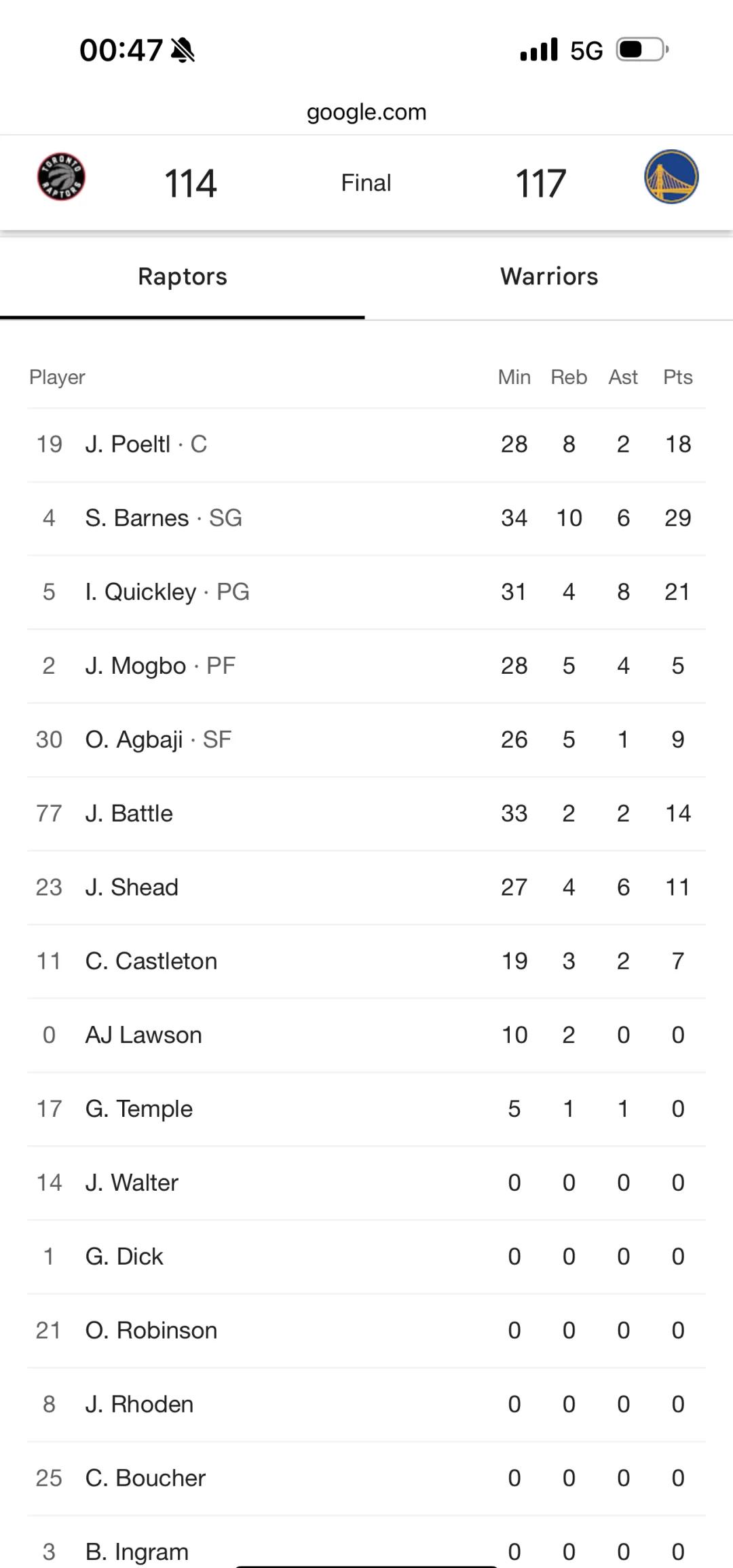Tap J. Mogbo player entry
Image resolution: width=733 pixels, height=1568 pixels.
click(x=366, y=666)
